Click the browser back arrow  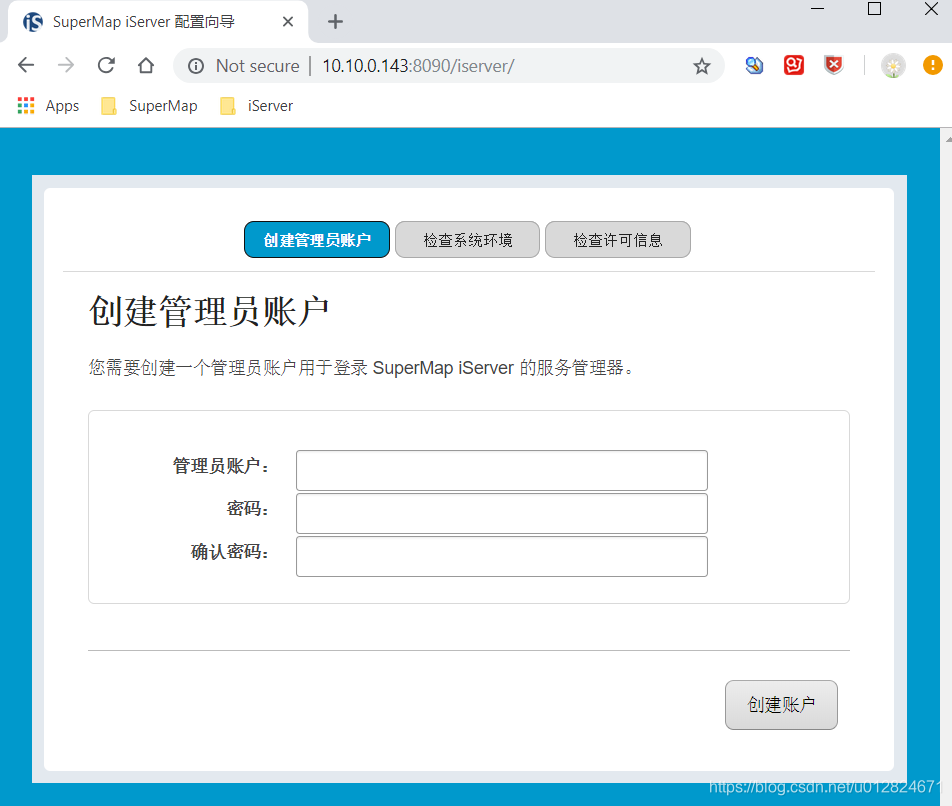(x=26, y=65)
